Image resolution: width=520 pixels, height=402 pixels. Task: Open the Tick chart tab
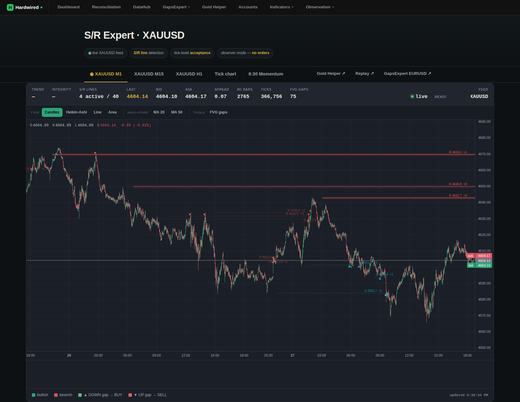[225, 74]
